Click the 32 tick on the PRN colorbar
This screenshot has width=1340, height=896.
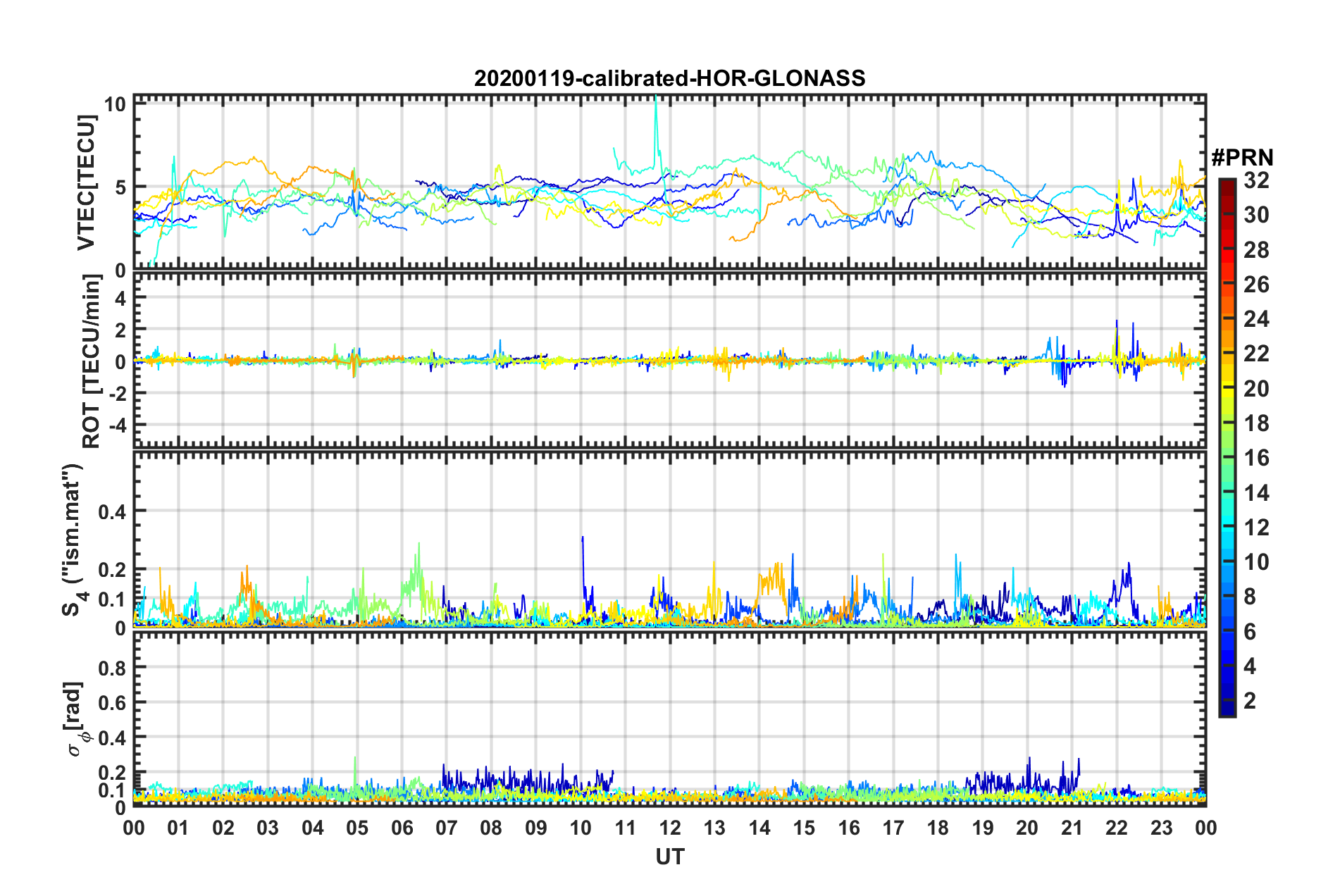point(1255,180)
